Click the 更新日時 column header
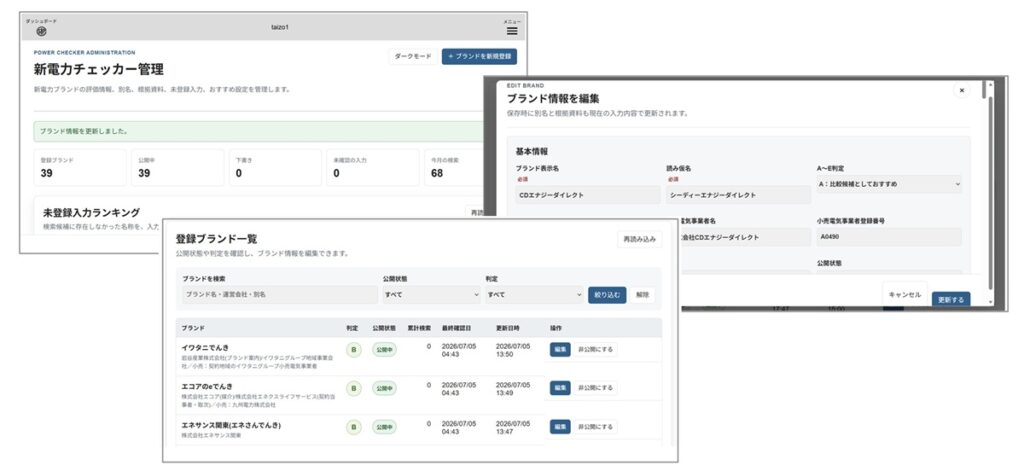The height and width of the screenshot is (465, 1024). (507, 328)
